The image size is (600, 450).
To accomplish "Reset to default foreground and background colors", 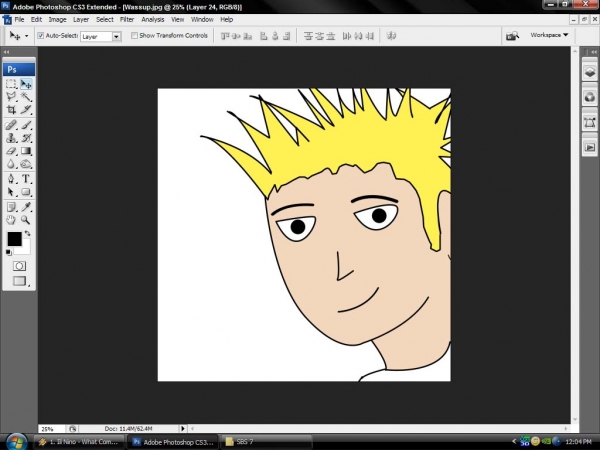I will [x=8, y=252].
